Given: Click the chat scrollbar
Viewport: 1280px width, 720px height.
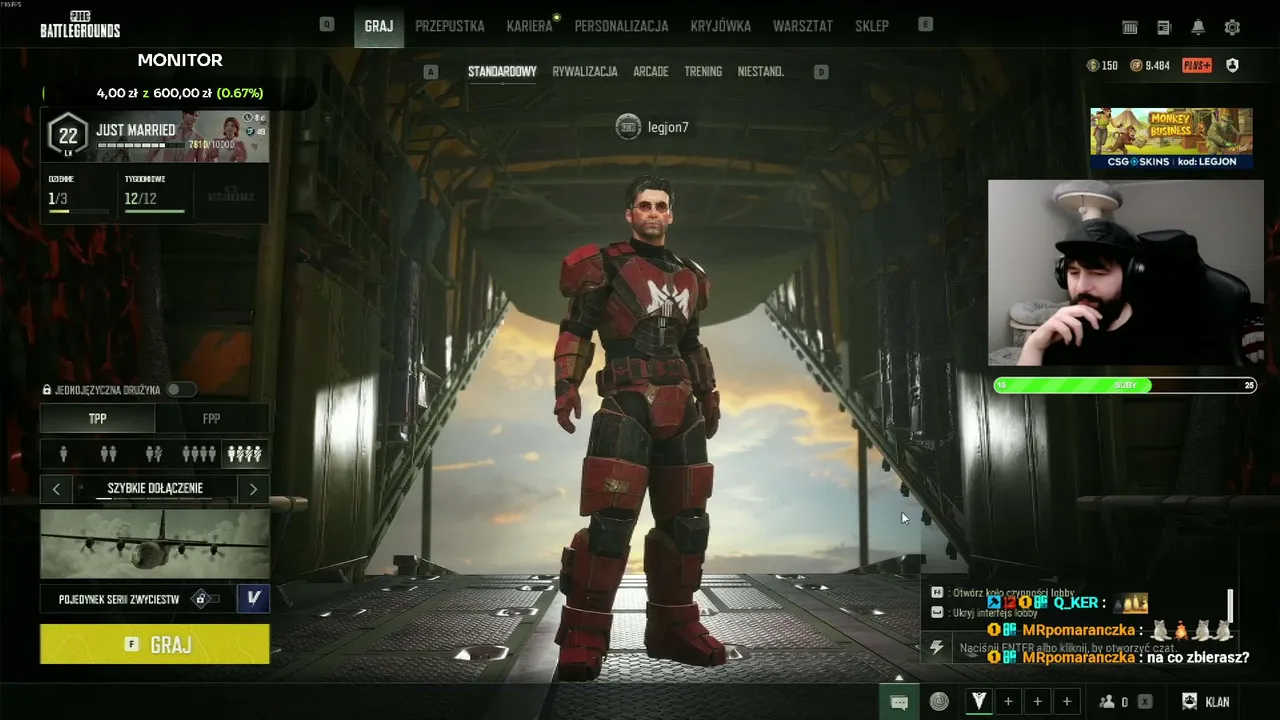Looking at the screenshot, I should 1230,606.
